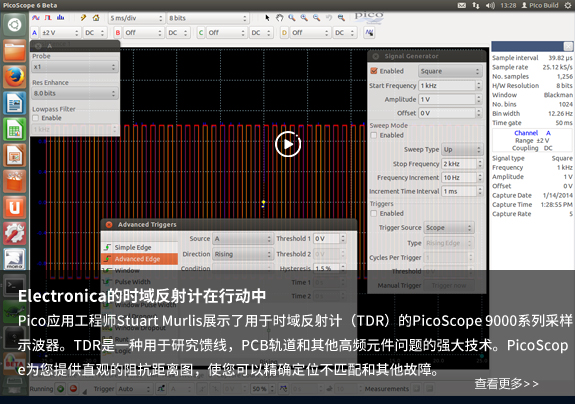Open channel B Off range dropdown

pyautogui.click(x=143, y=33)
